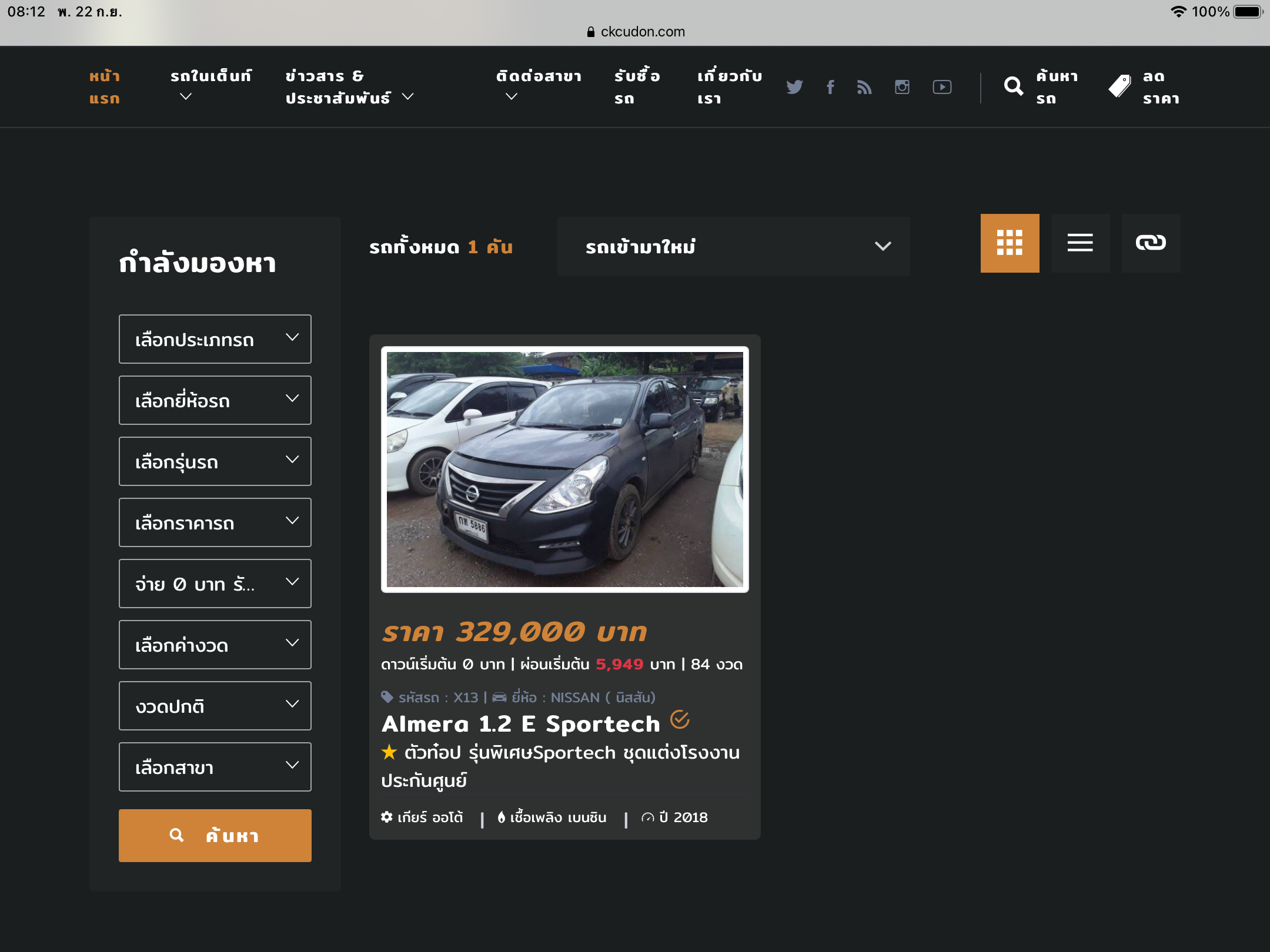Go to หน้าแรก home menu item

tap(105, 87)
